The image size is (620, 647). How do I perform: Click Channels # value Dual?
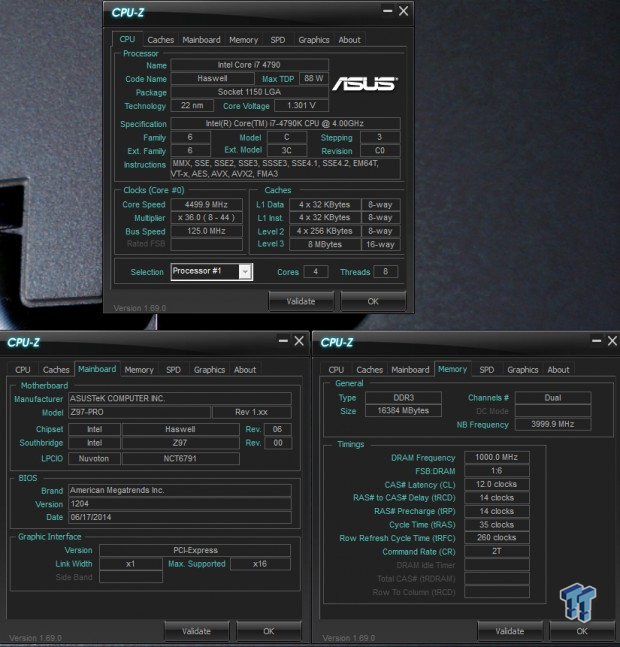pyautogui.click(x=553, y=398)
